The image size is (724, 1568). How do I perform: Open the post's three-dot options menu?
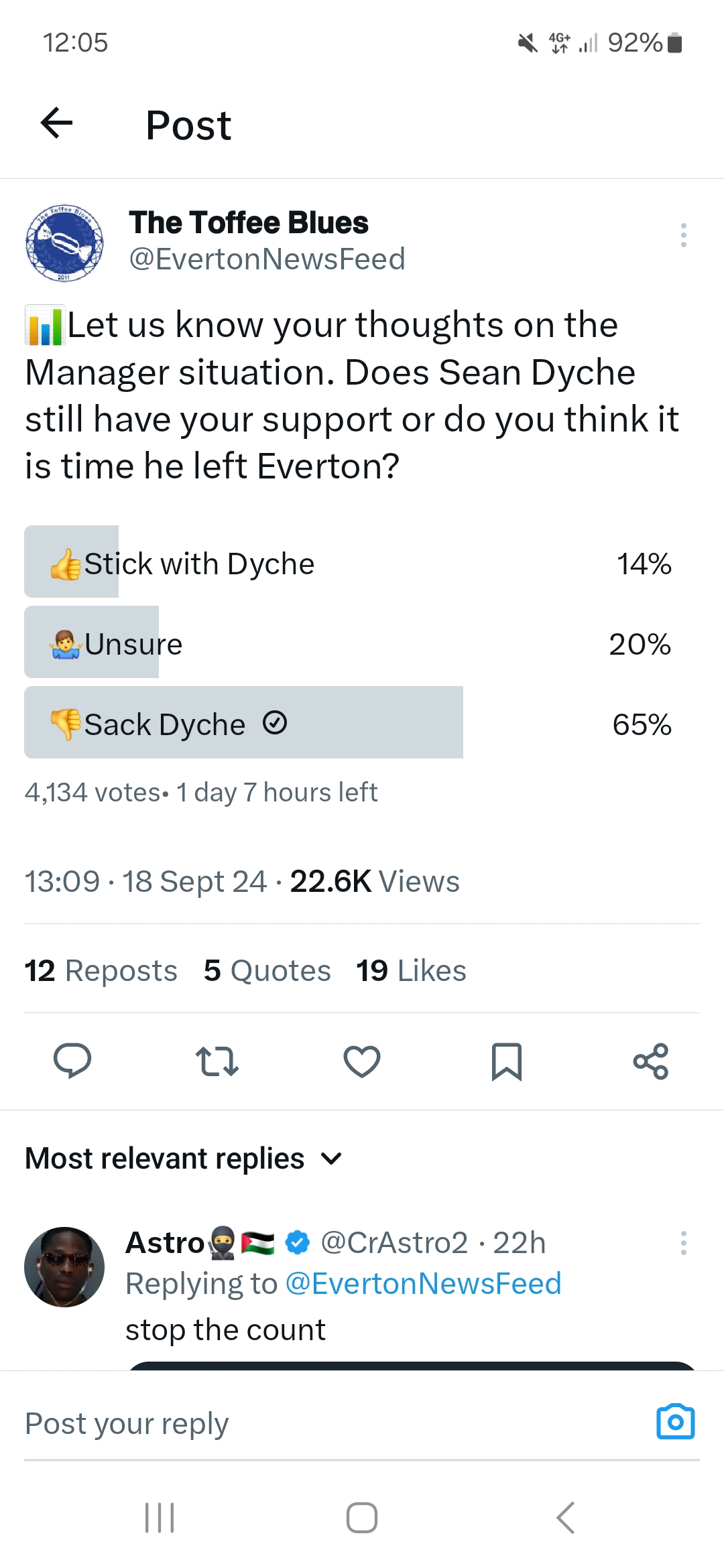coord(683,235)
